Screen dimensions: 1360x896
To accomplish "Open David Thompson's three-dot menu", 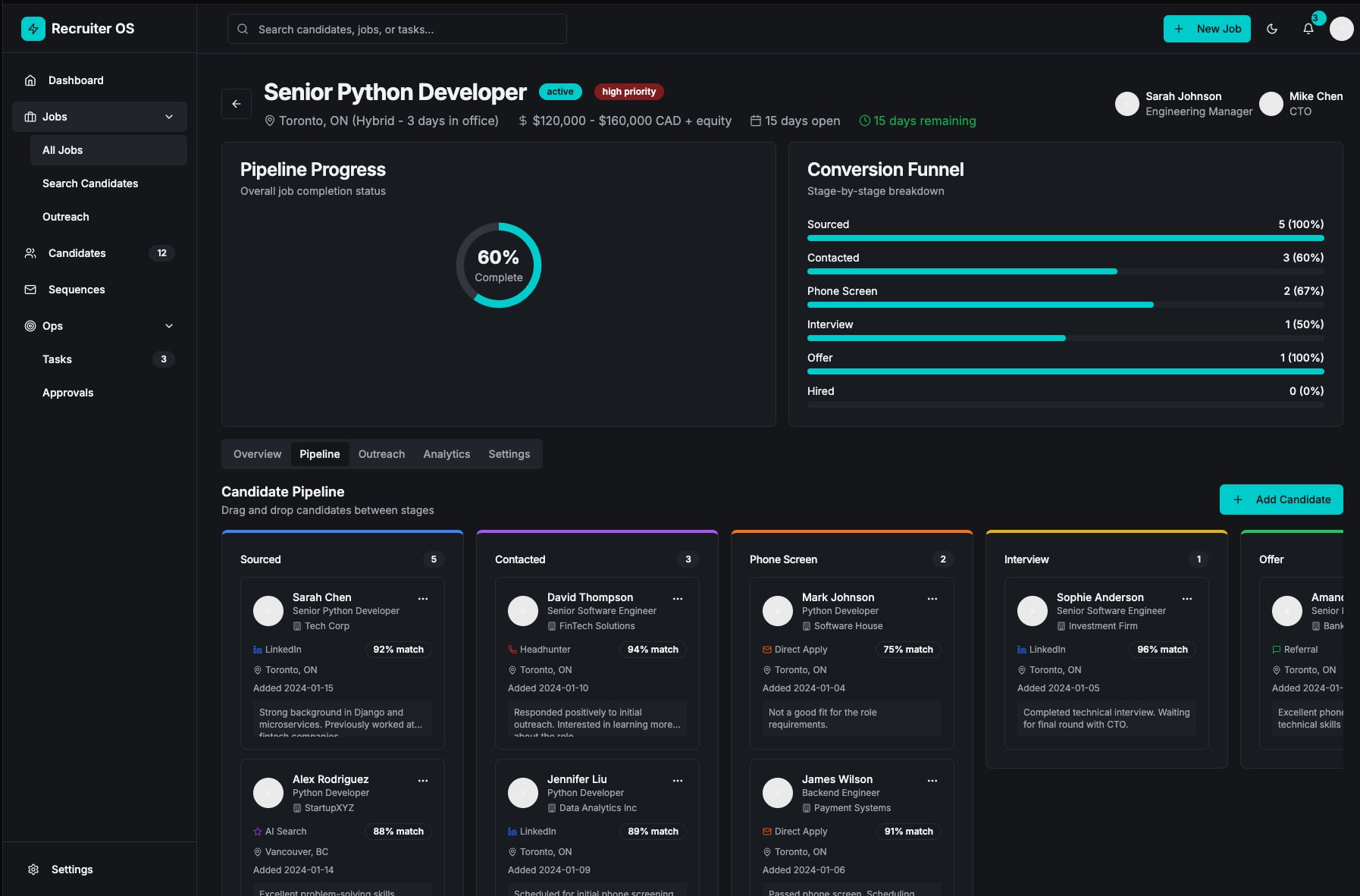I will [x=678, y=599].
